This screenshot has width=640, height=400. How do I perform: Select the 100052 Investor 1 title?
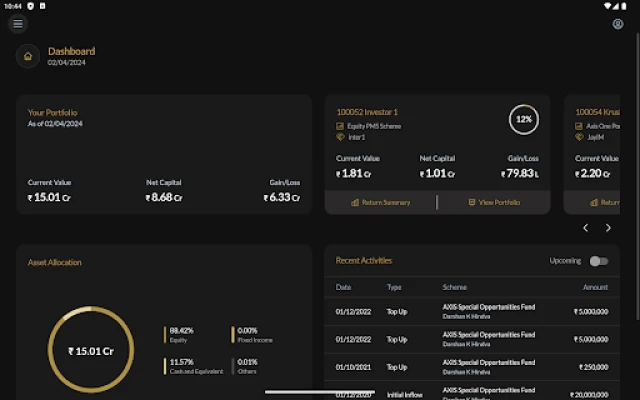pyautogui.click(x=367, y=112)
